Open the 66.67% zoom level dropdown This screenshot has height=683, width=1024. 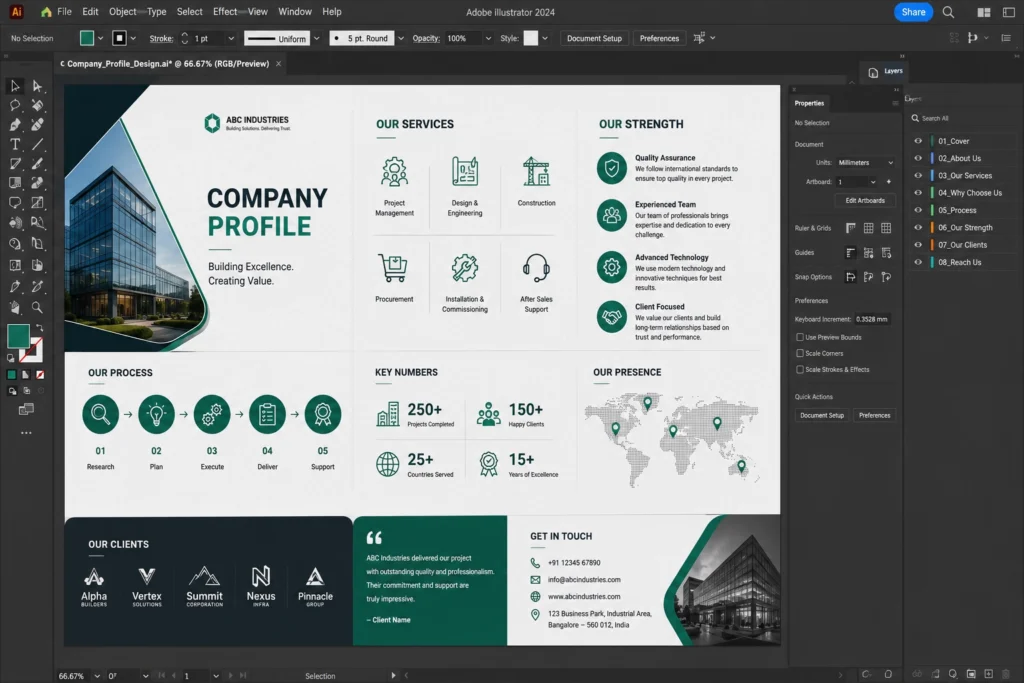97,676
